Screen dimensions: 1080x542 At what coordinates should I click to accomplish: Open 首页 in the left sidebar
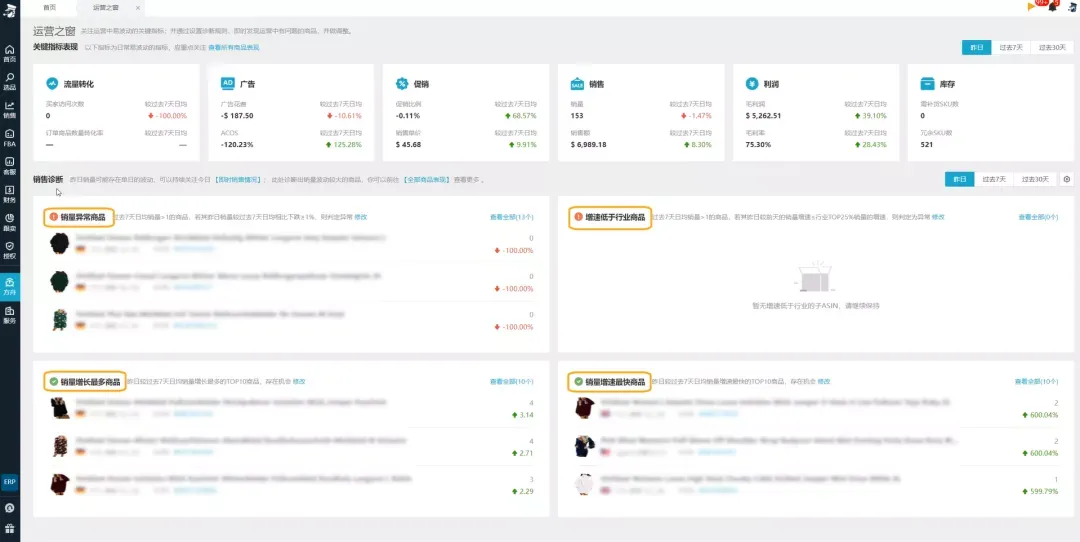coord(10,53)
